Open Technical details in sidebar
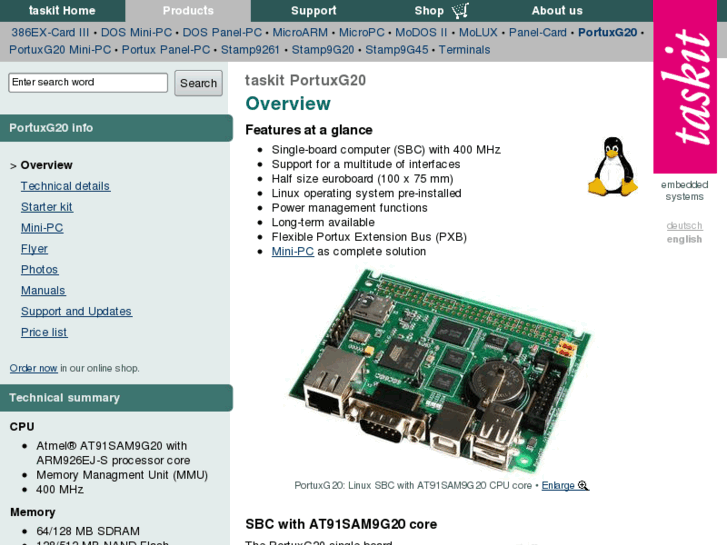This screenshot has height=545, width=727. coord(65,186)
